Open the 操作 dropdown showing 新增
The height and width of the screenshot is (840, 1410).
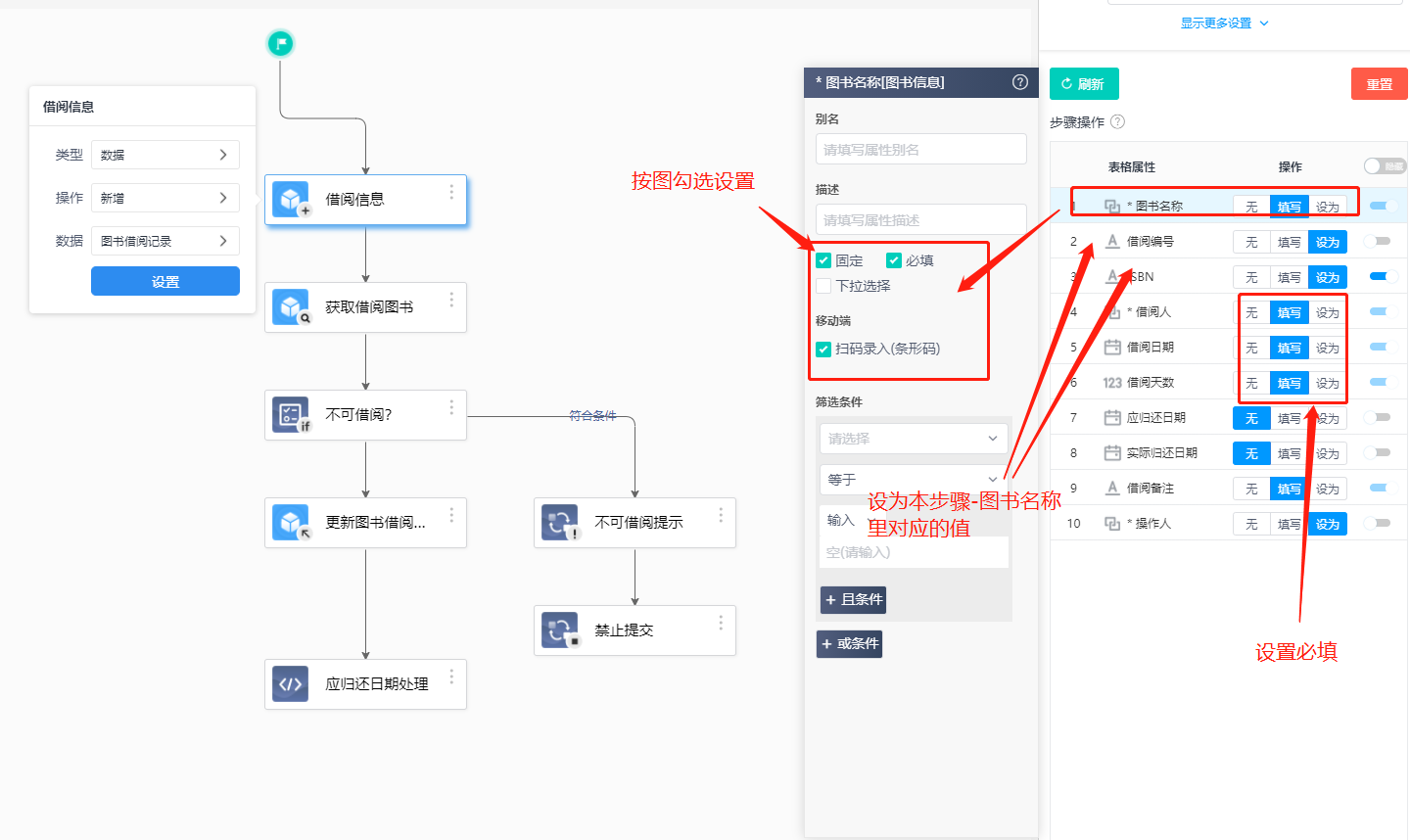165,198
